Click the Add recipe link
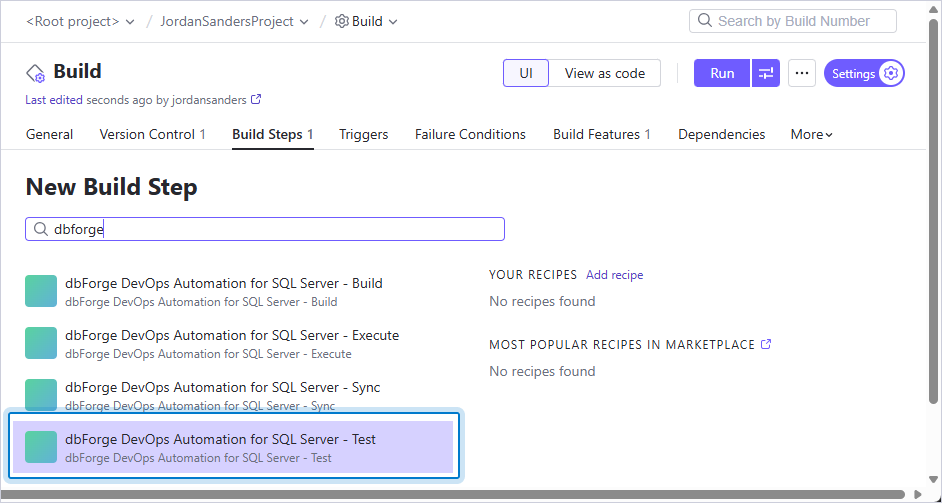 (615, 275)
